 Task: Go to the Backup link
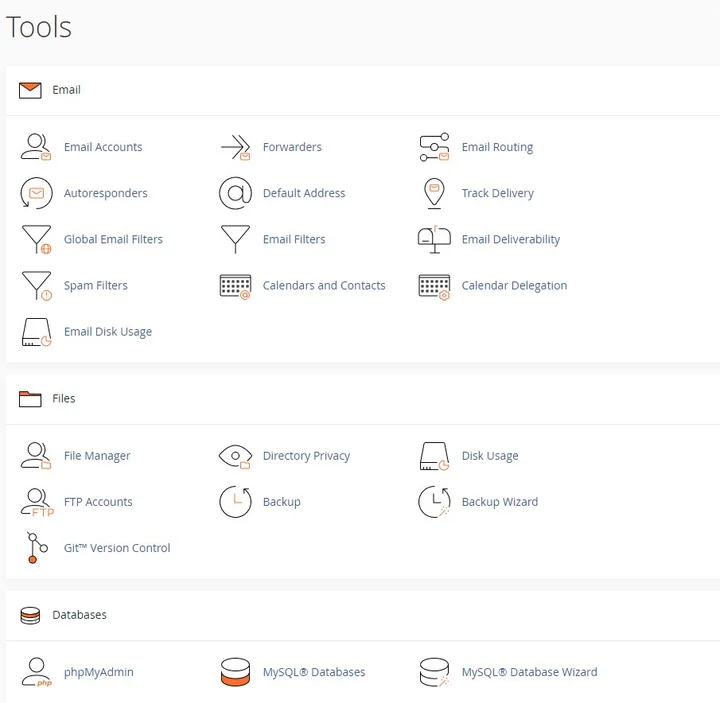pyautogui.click(x=281, y=502)
